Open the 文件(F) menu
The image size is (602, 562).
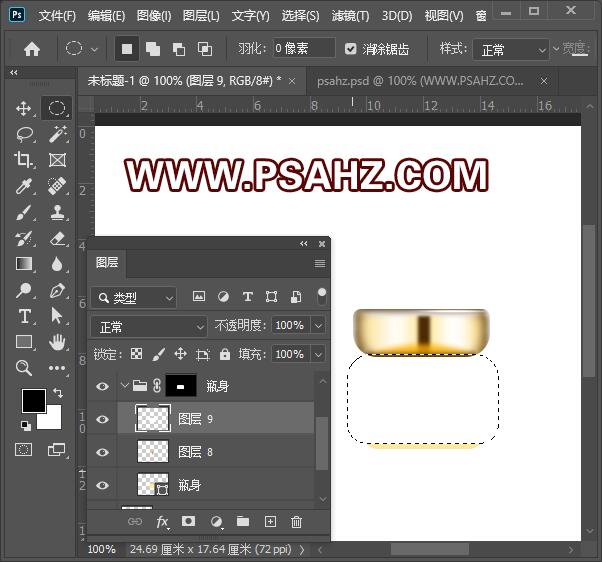coord(57,16)
